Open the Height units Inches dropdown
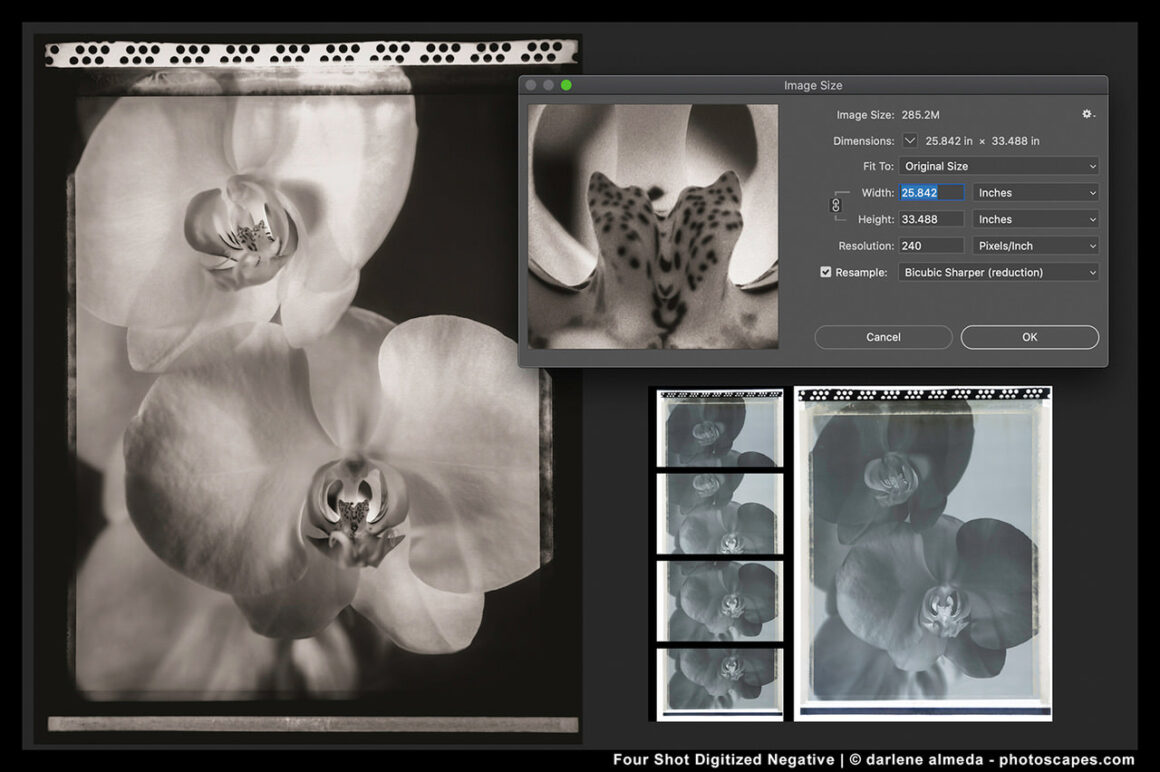Viewport: 1160px width, 772px height. 1035,219
